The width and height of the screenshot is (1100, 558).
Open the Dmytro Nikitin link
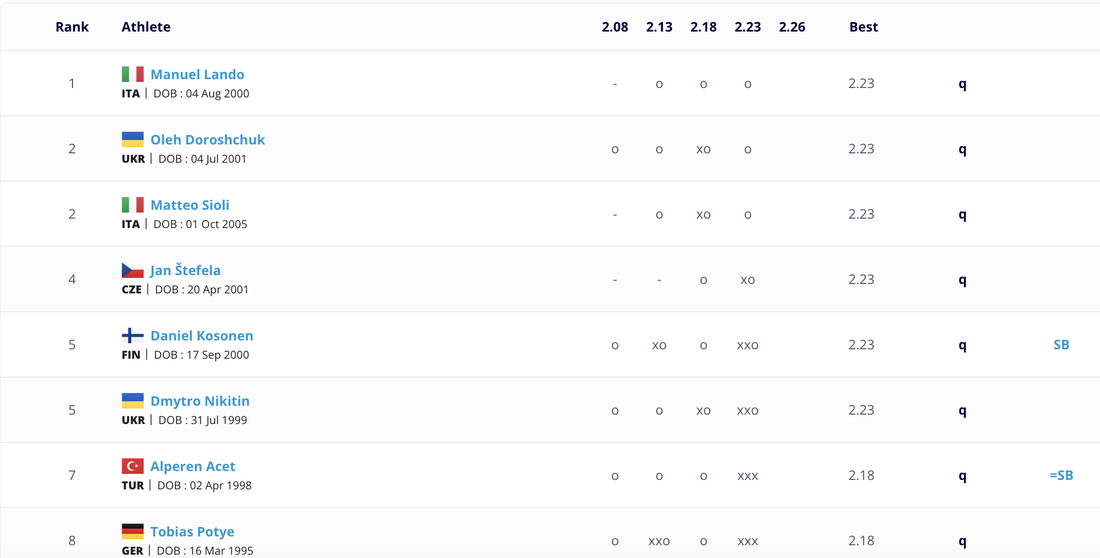[200, 401]
